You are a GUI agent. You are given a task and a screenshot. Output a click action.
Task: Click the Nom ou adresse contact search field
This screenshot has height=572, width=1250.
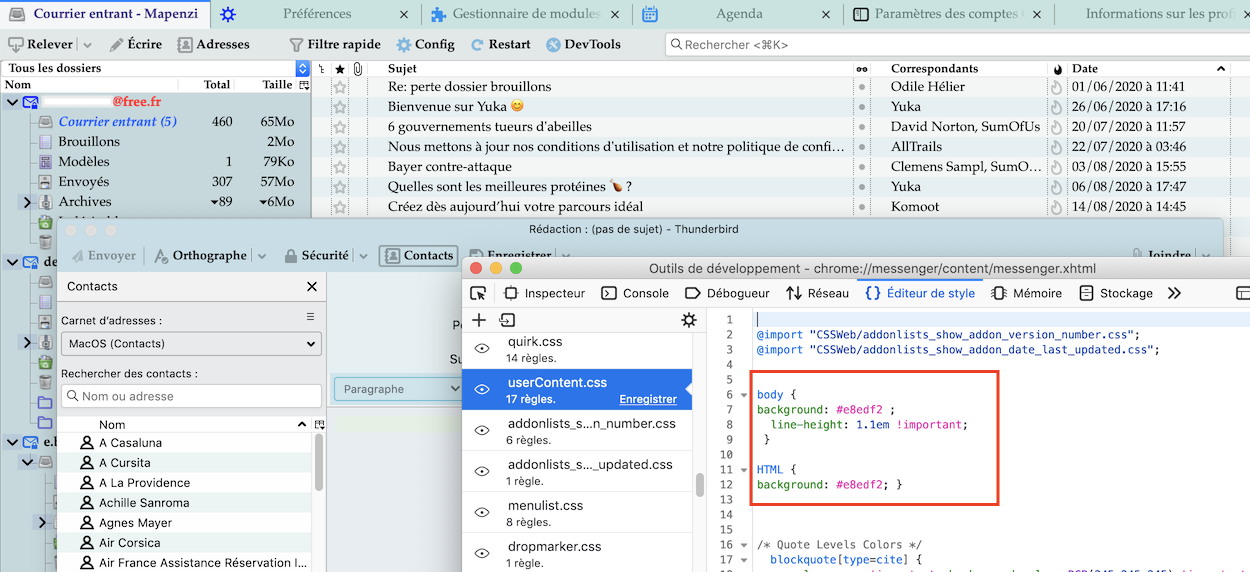click(x=190, y=396)
